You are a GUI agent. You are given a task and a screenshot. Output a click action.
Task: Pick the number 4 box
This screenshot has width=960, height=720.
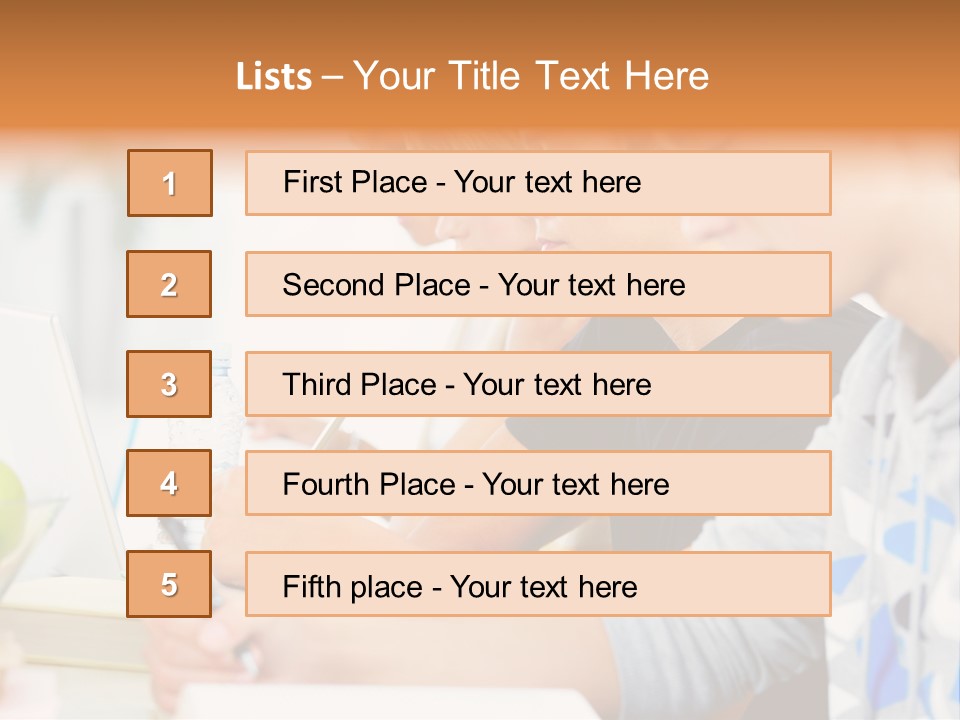coord(169,484)
